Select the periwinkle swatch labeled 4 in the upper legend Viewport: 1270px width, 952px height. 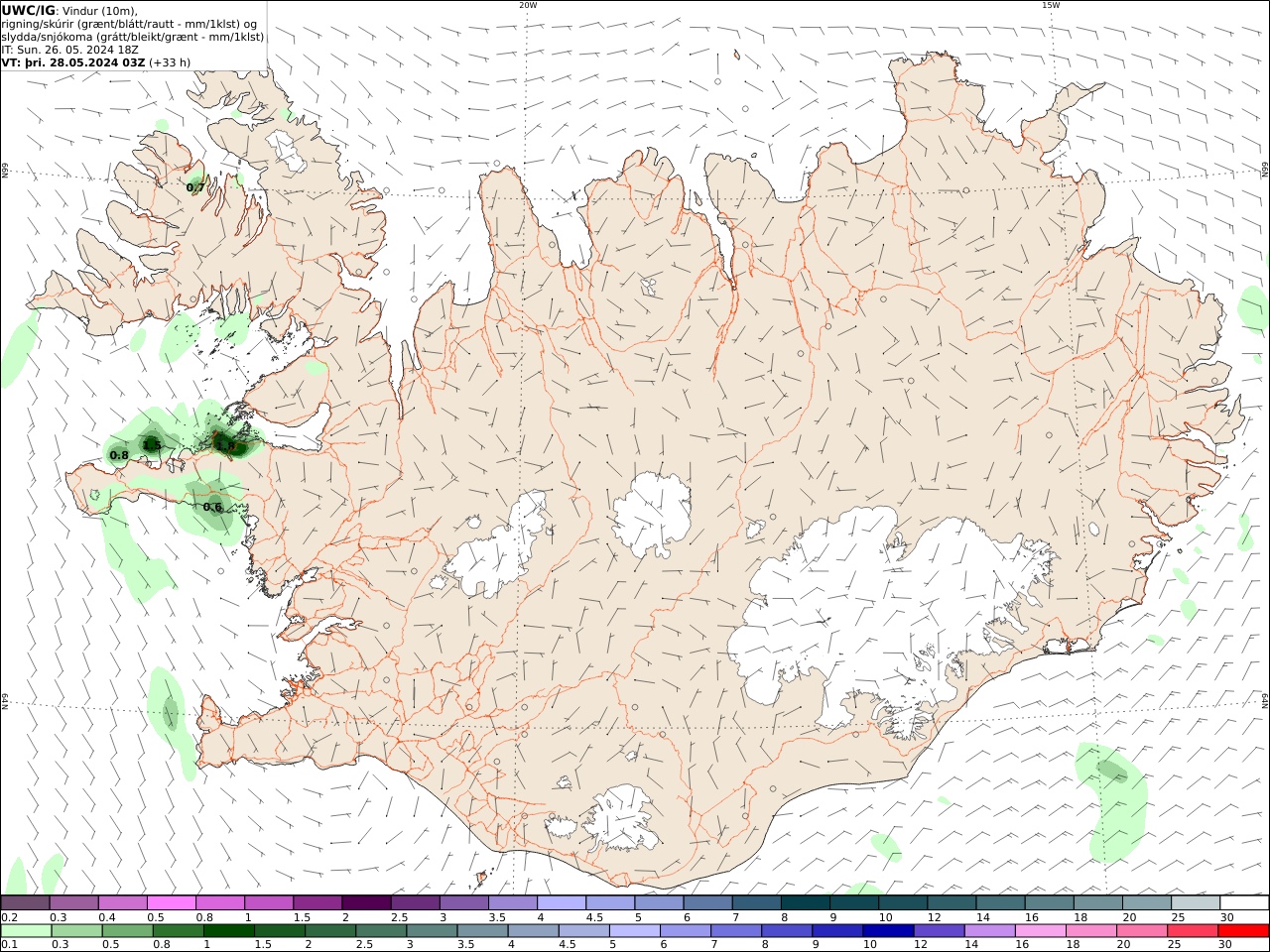[562, 902]
